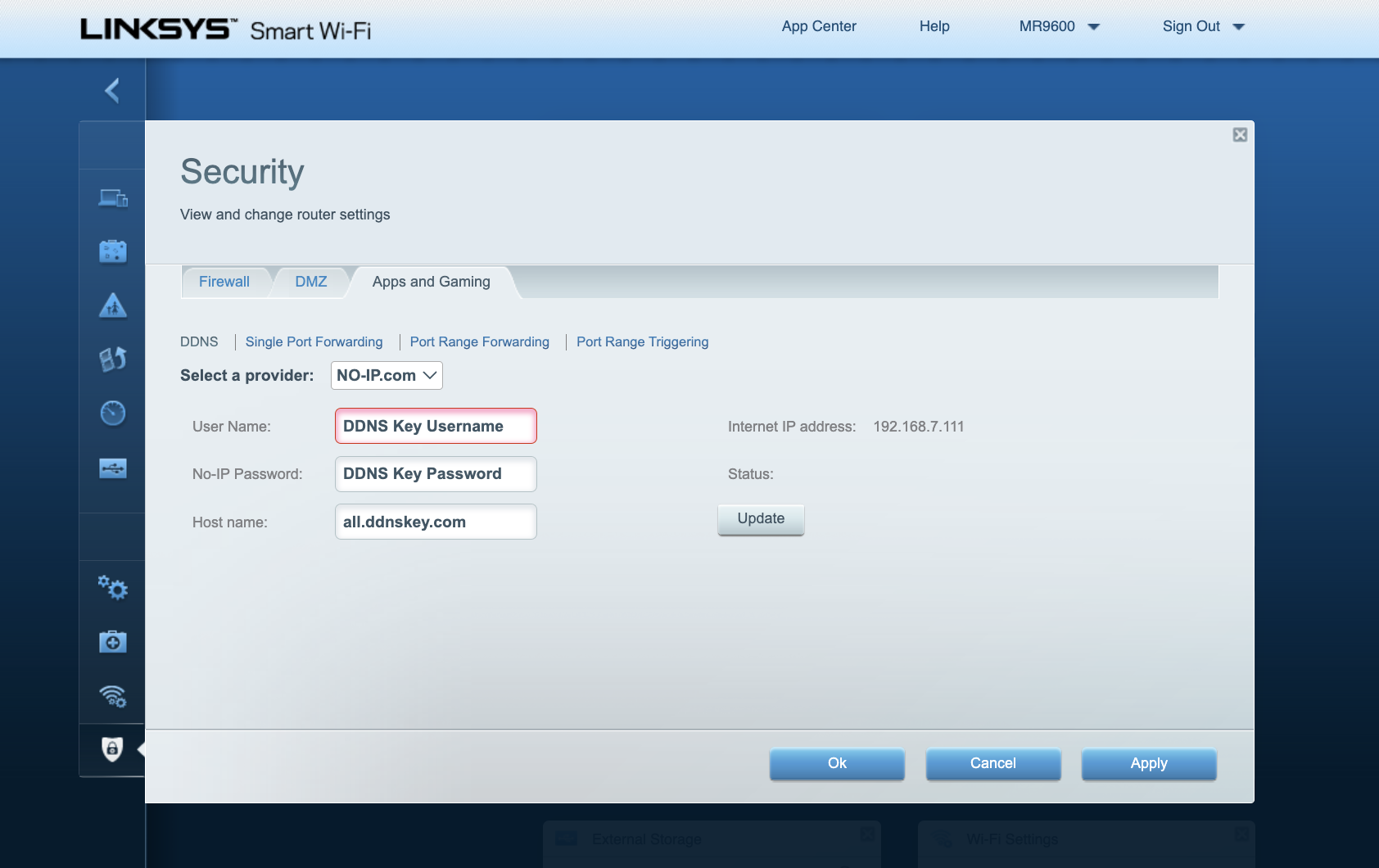This screenshot has height=868, width=1379.
Task: Click the Update button for DDNS status
Action: (760, 518)
